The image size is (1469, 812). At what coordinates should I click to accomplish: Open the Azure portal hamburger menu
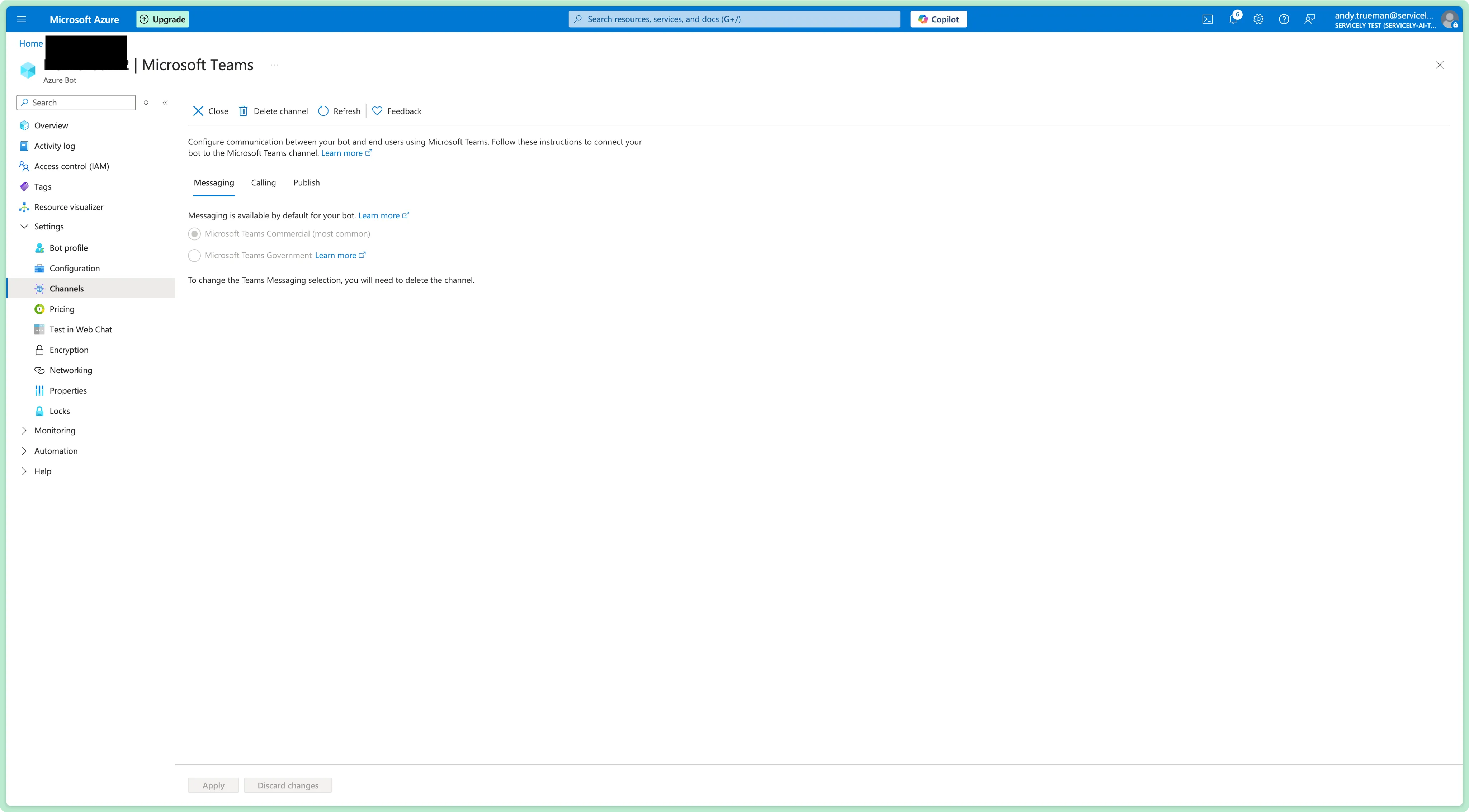(22, 19)
